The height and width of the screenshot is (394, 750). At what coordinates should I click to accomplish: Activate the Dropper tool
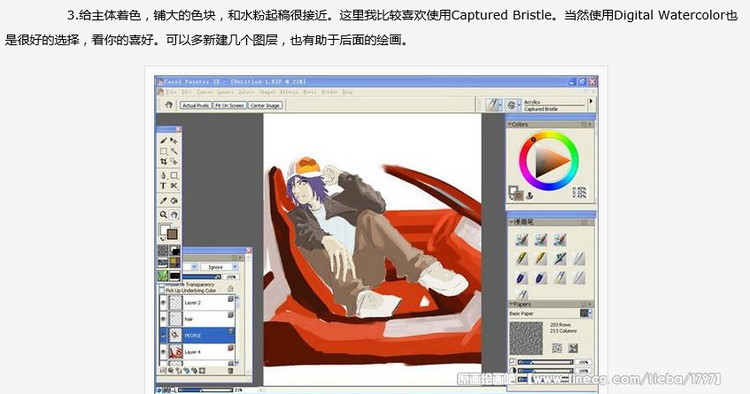(x=164, y=201)
